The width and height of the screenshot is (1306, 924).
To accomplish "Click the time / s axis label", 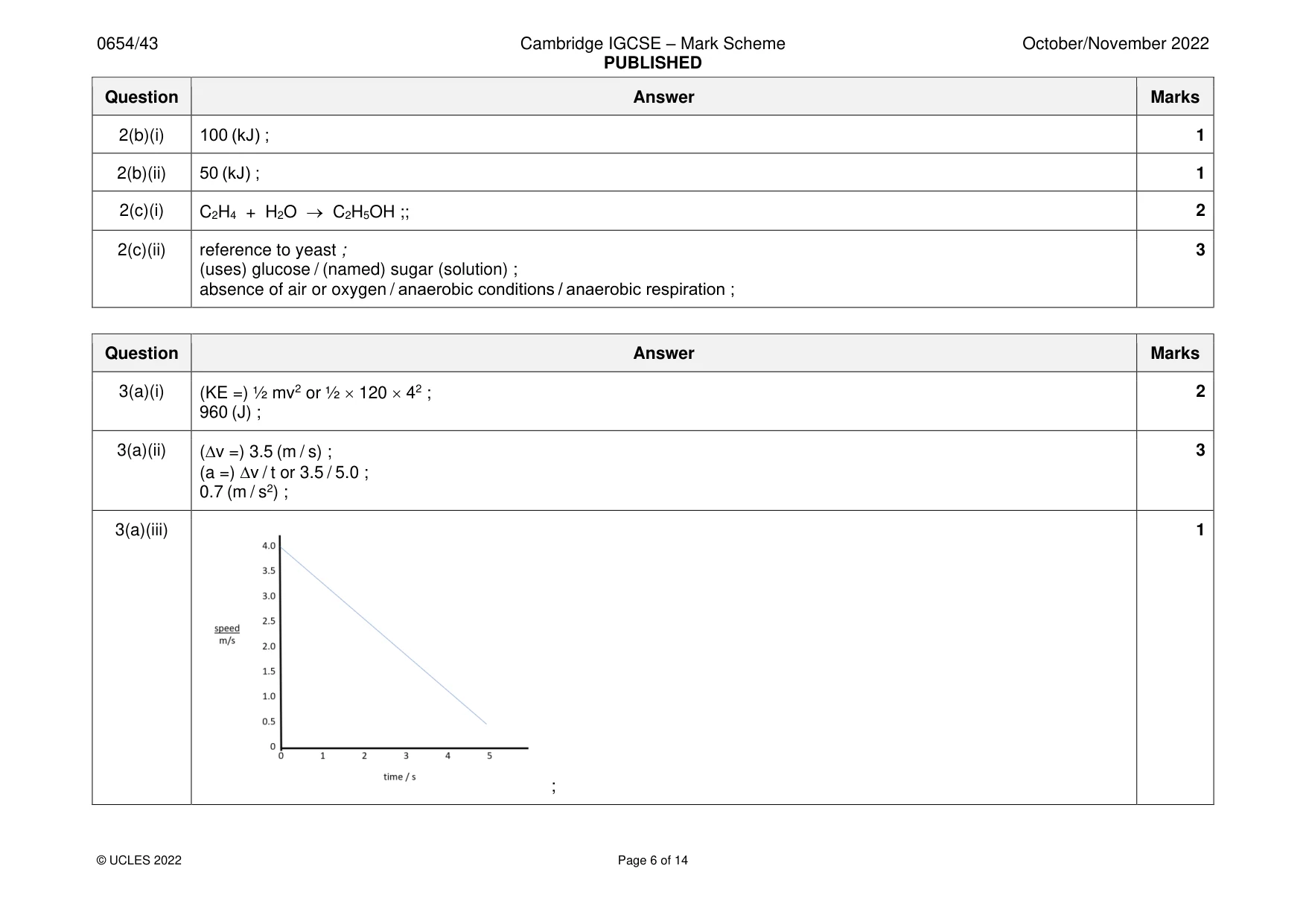I will [399, 777].
